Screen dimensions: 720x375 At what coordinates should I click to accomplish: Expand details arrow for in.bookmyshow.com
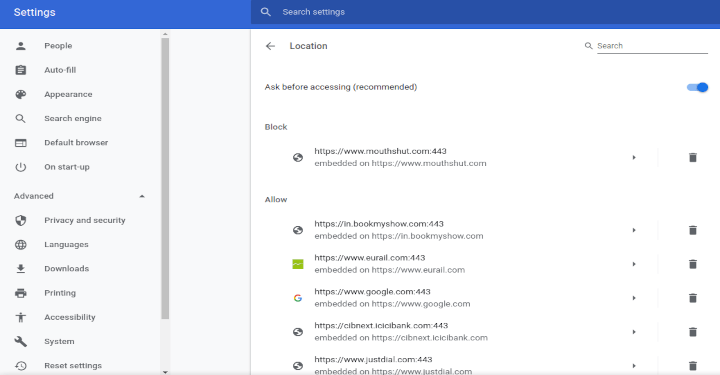point(634,230)
